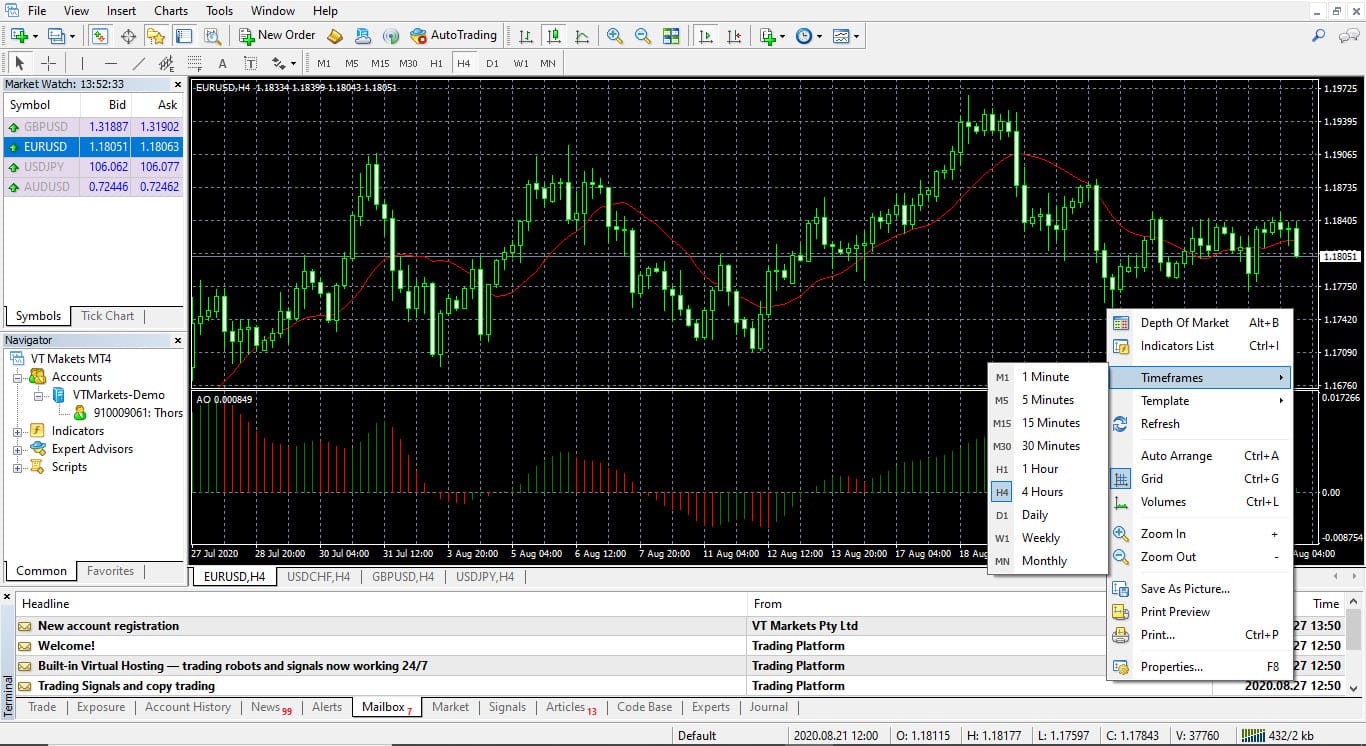This screenshot has width=1366, height=746.
Task: Open the New Chart dropdown arrow
Action: click(x=35, y=36)
